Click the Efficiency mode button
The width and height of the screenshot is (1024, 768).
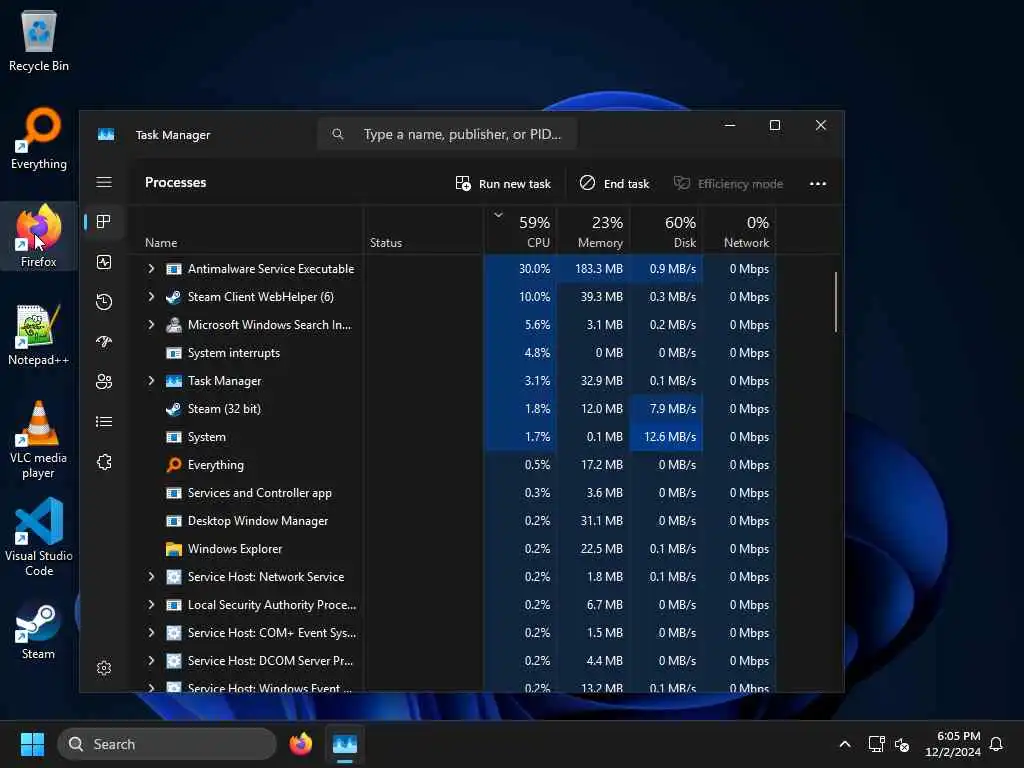pos(728,184)
